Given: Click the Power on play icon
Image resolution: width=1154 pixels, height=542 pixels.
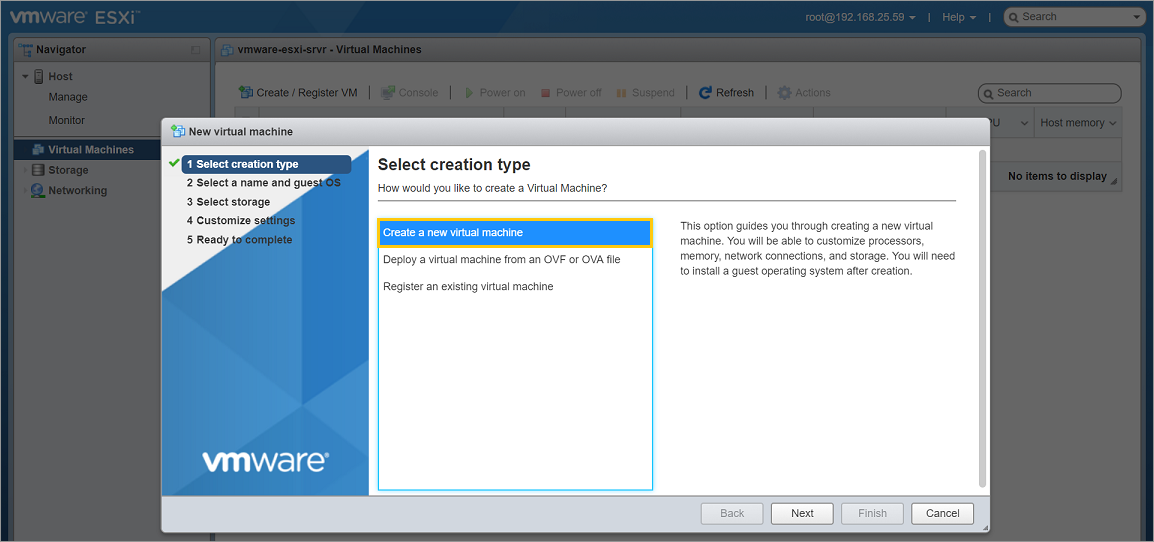Looking at the screenshot, I should point(469,92).
